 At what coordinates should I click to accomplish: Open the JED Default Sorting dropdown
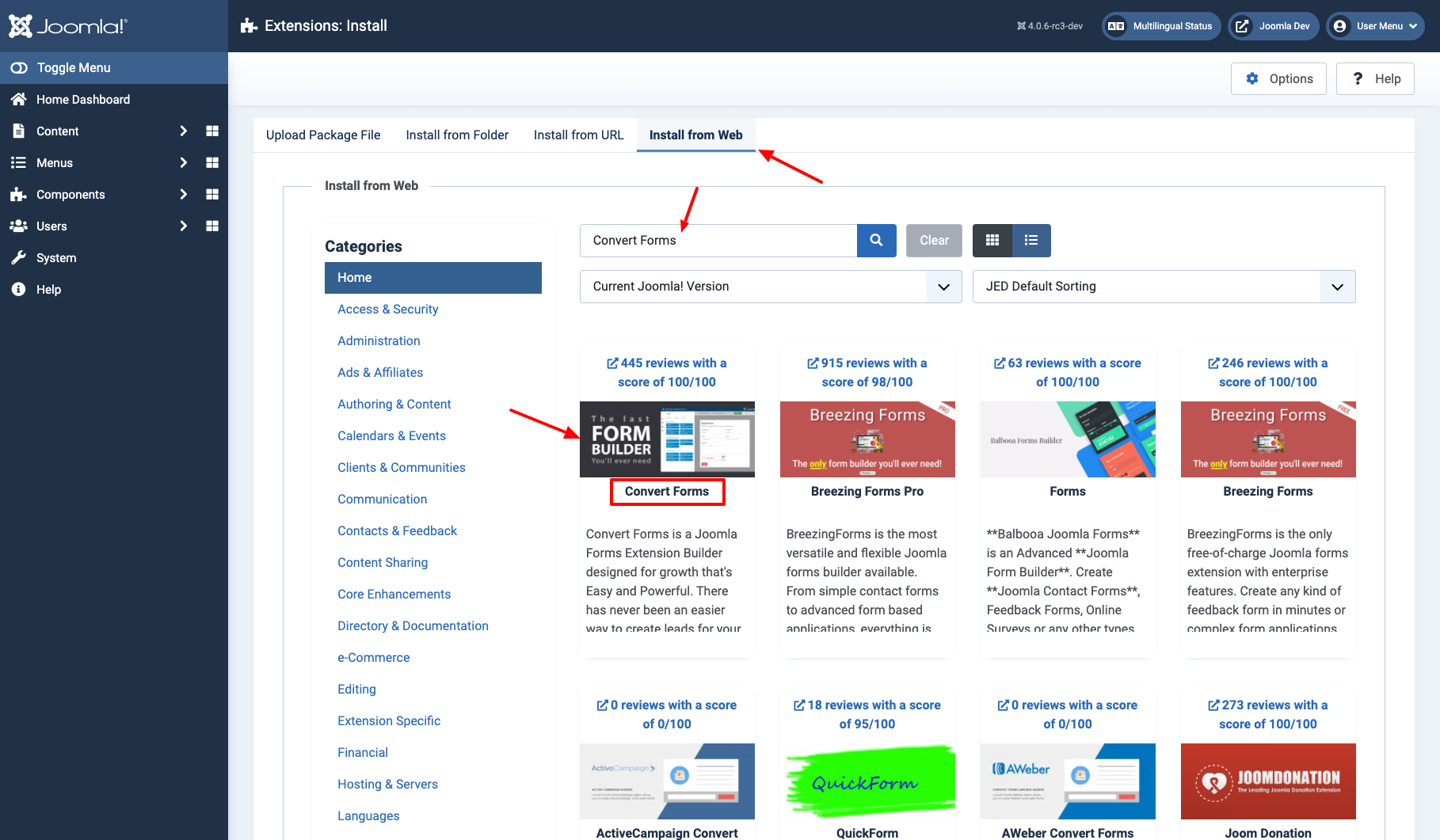1164,287
